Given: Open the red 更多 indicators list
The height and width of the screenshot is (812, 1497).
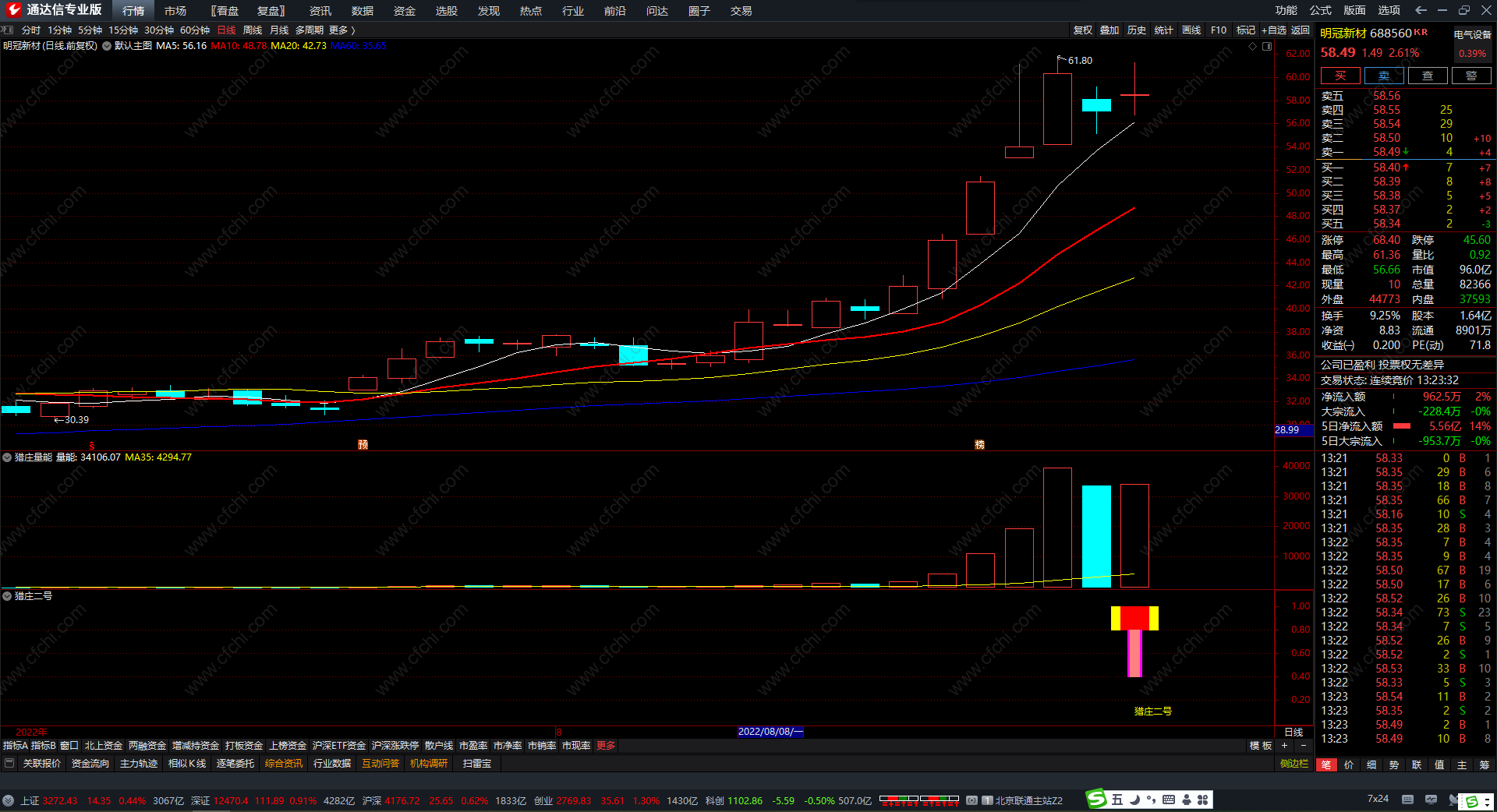Looking at the screenshot, I should (x=606, y=746).
